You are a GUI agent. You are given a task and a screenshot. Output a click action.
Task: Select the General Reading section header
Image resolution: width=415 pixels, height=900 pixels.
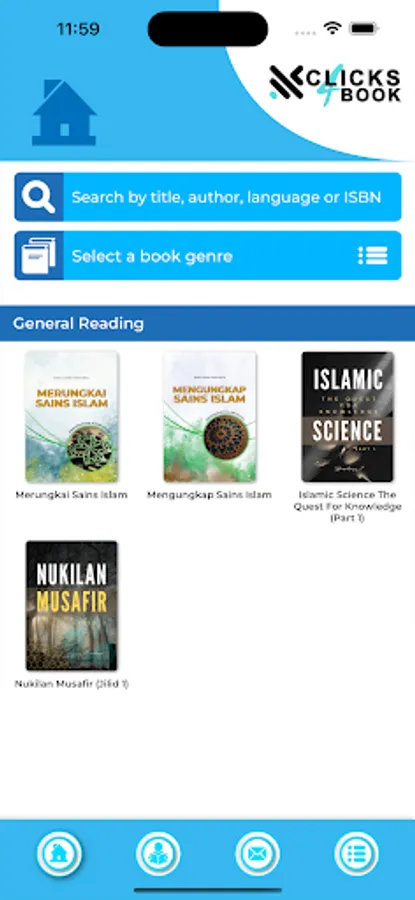(x=207, y=324)
